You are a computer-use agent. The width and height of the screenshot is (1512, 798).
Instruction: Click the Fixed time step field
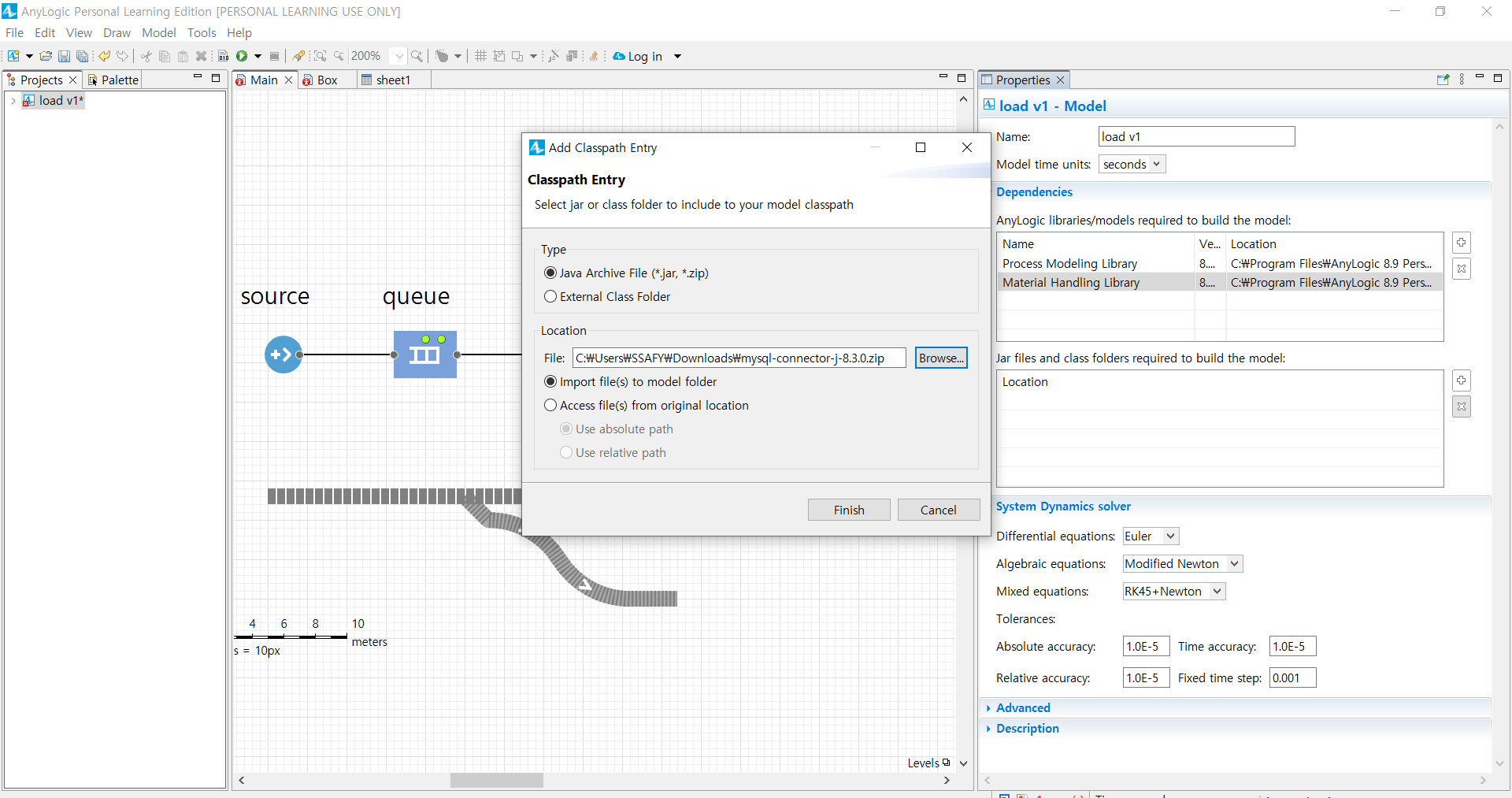[x=1292, y=677]
